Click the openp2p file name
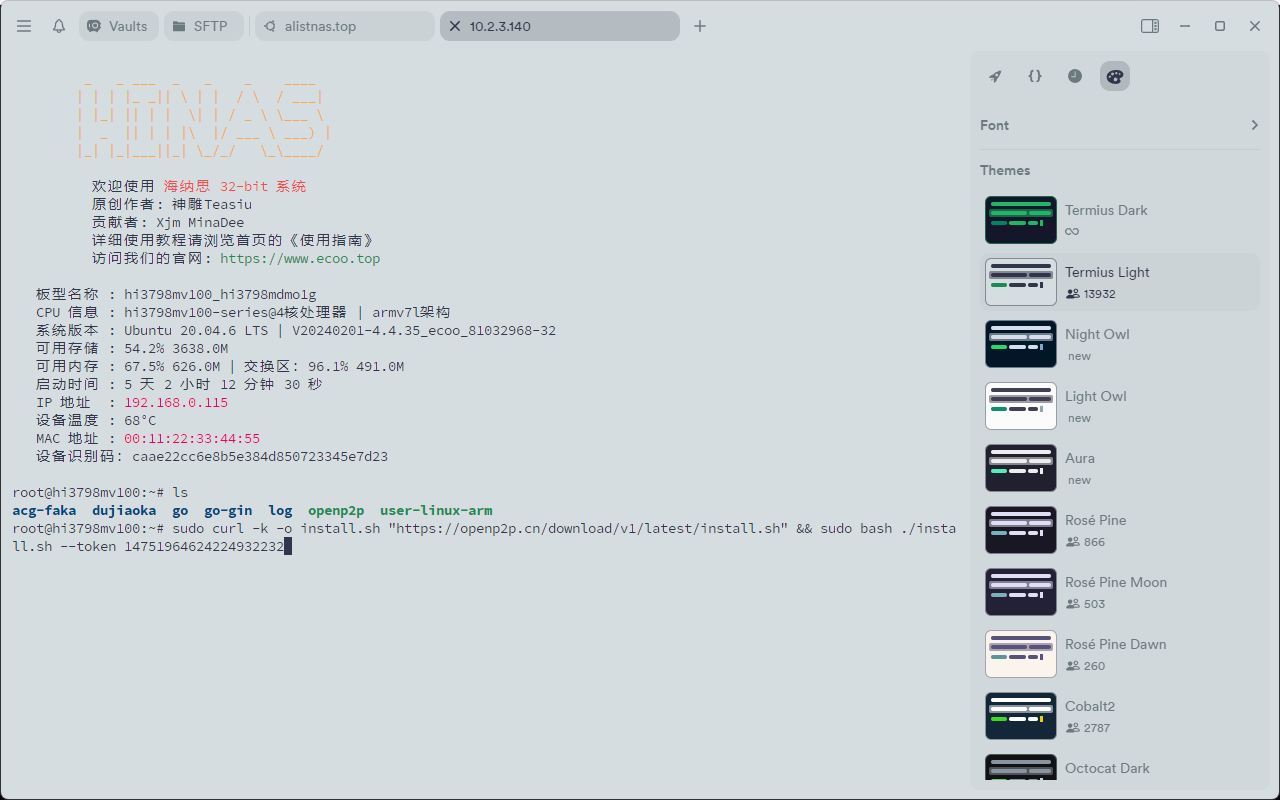Viewport: 1280px width, 800px height. (x=336, y=510)
